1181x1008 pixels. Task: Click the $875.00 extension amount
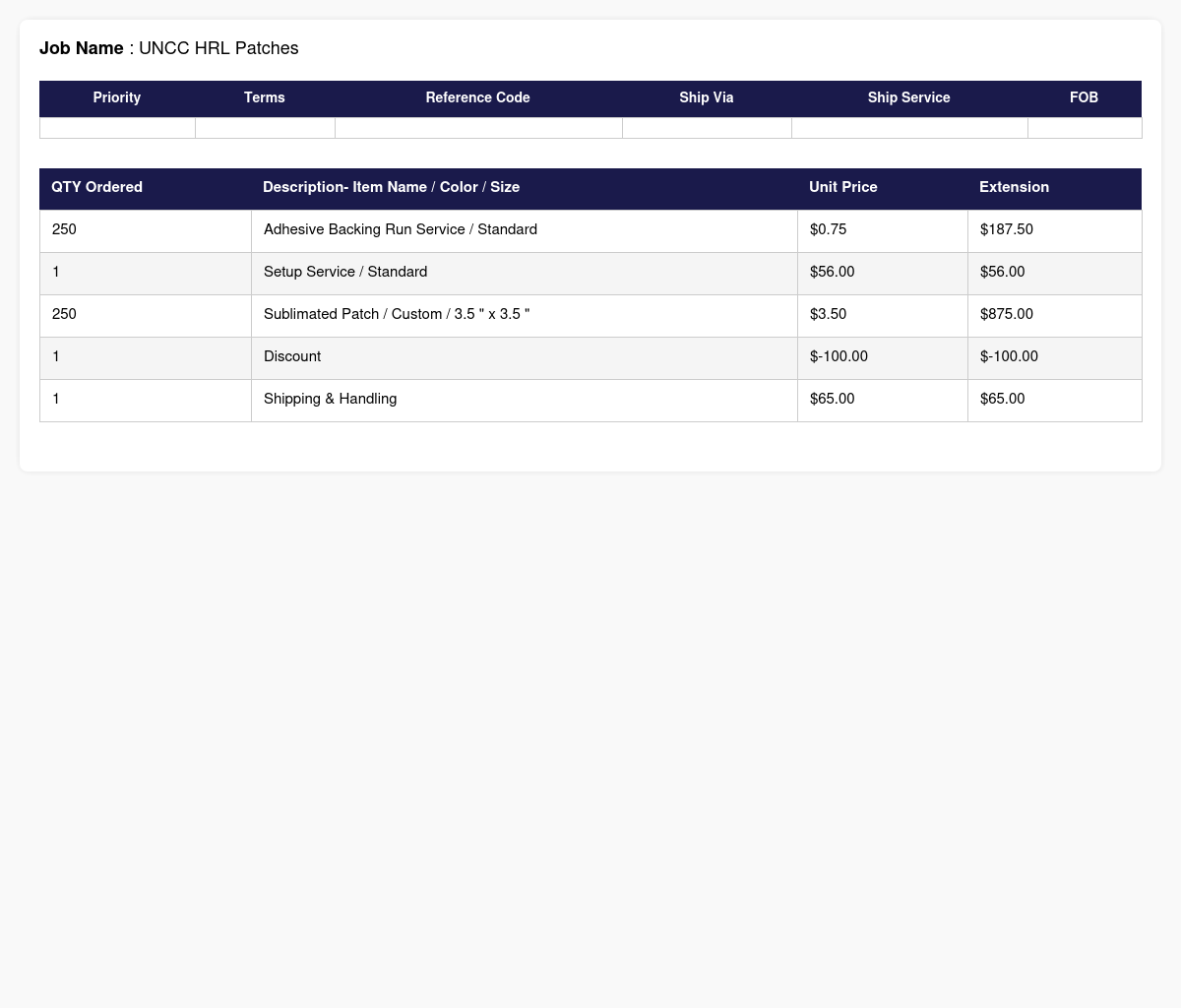(x=1007, y=314)
